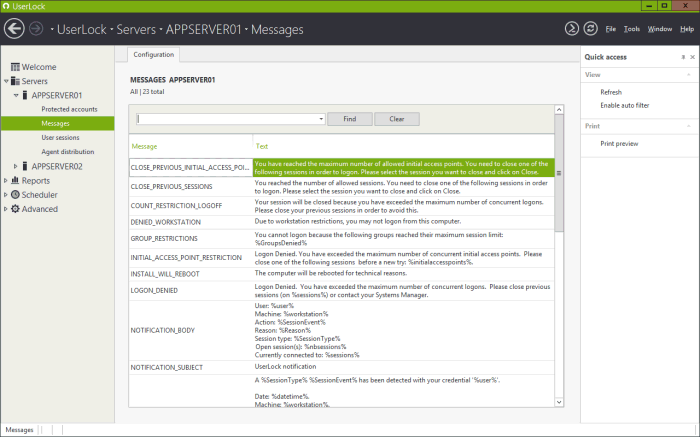Click the scroll down arrow of message list

559,402
